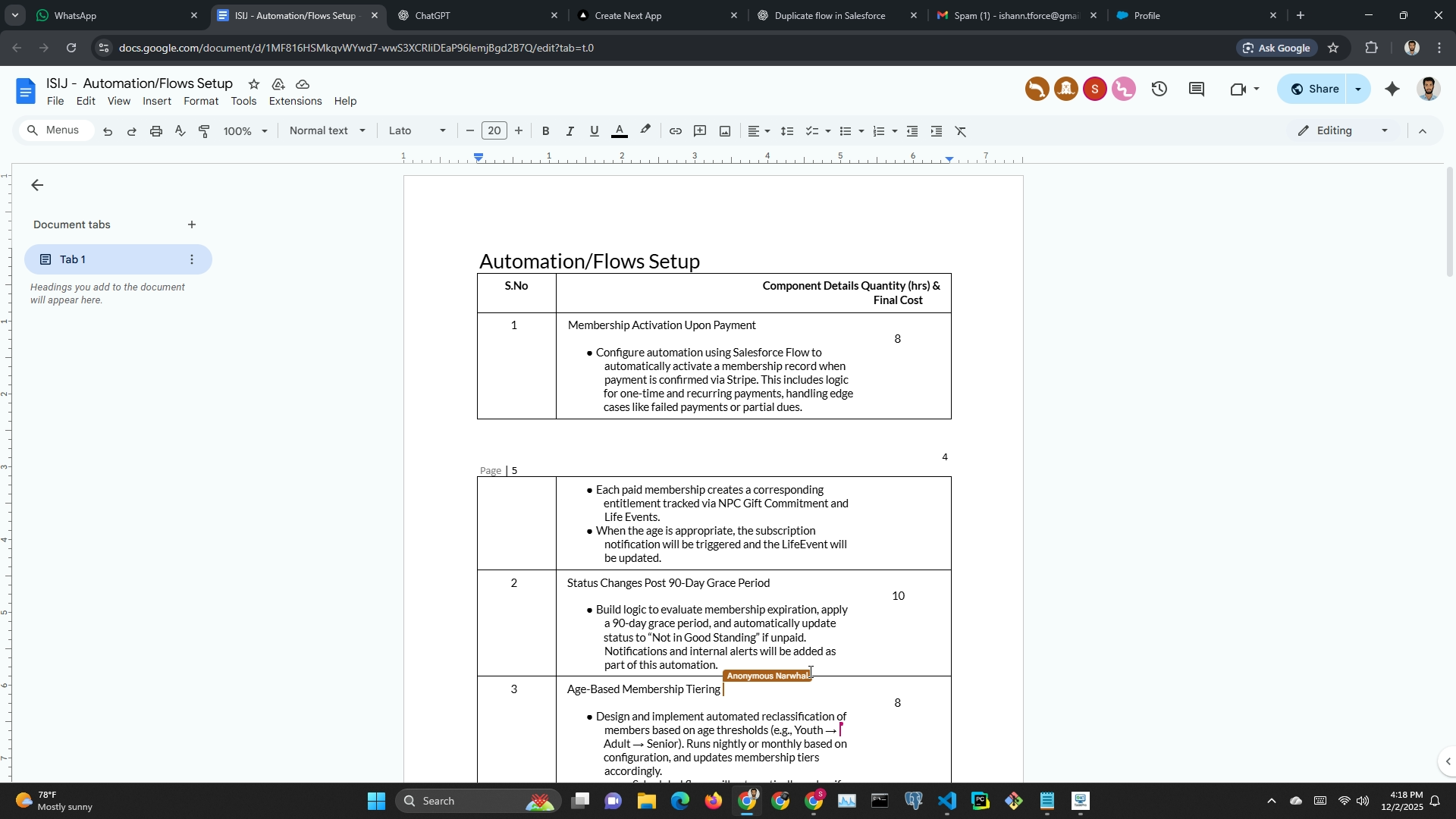Click the Print icon in toolbar
1456x819 pixels.
(x=156, y=131)
